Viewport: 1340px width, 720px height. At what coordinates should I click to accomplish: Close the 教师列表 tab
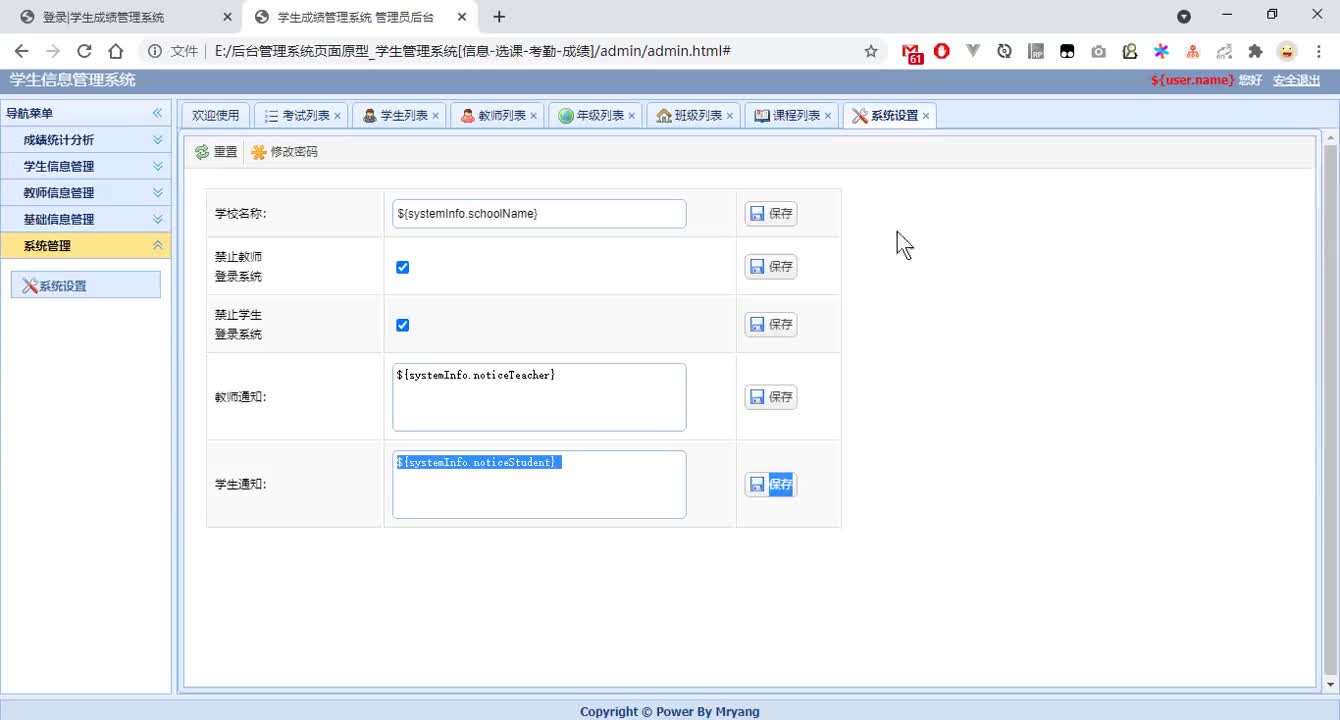point(533,116)
